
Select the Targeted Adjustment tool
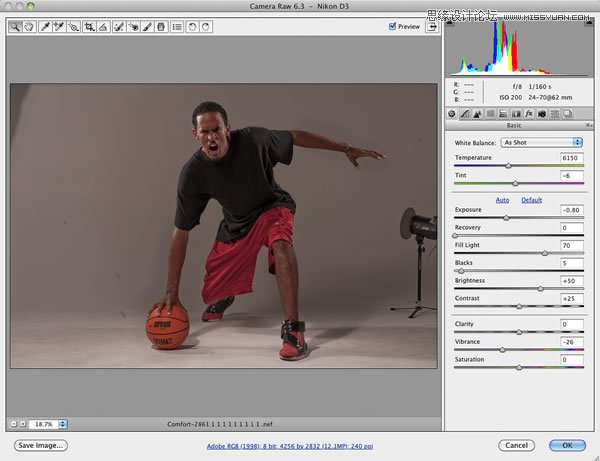click(73, 27)
